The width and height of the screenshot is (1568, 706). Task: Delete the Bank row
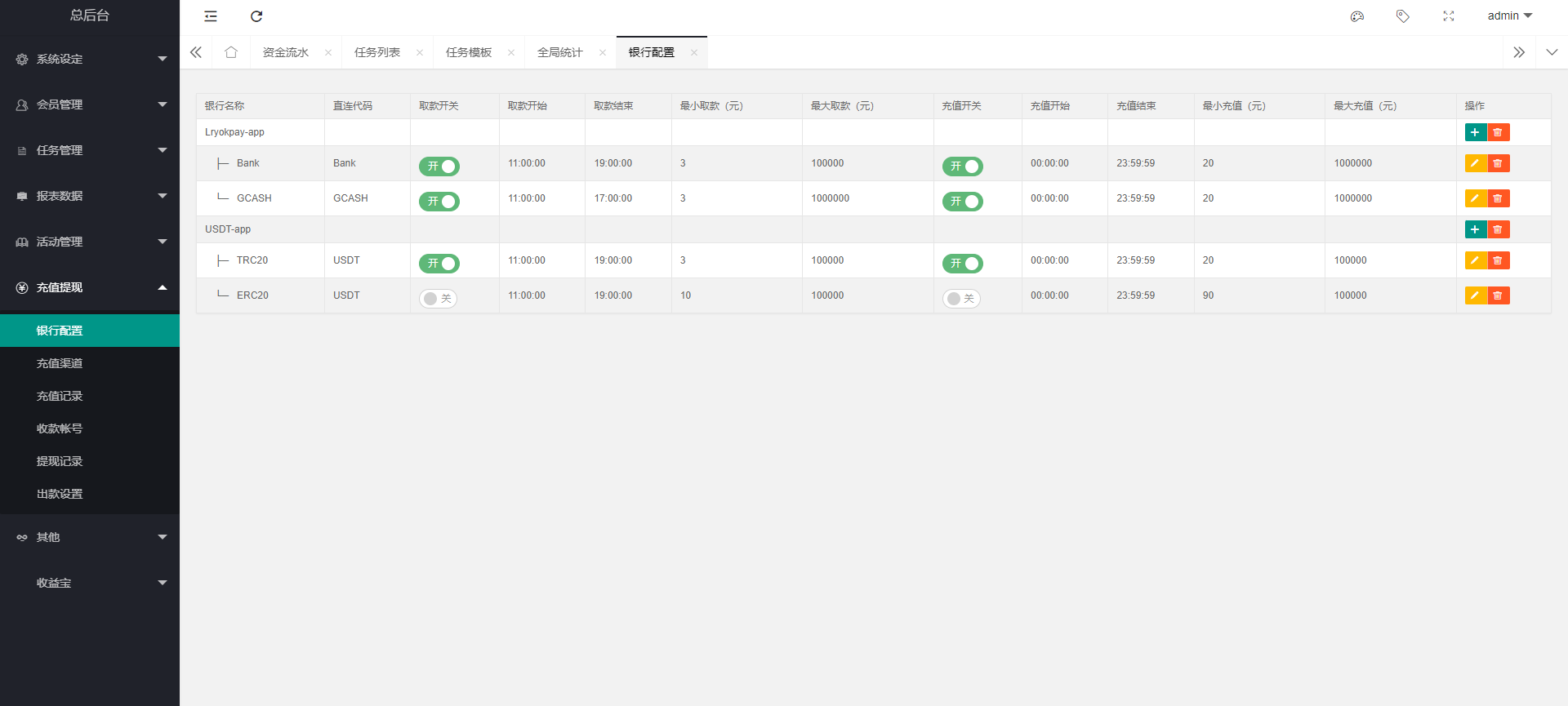tap(1498, 163)
